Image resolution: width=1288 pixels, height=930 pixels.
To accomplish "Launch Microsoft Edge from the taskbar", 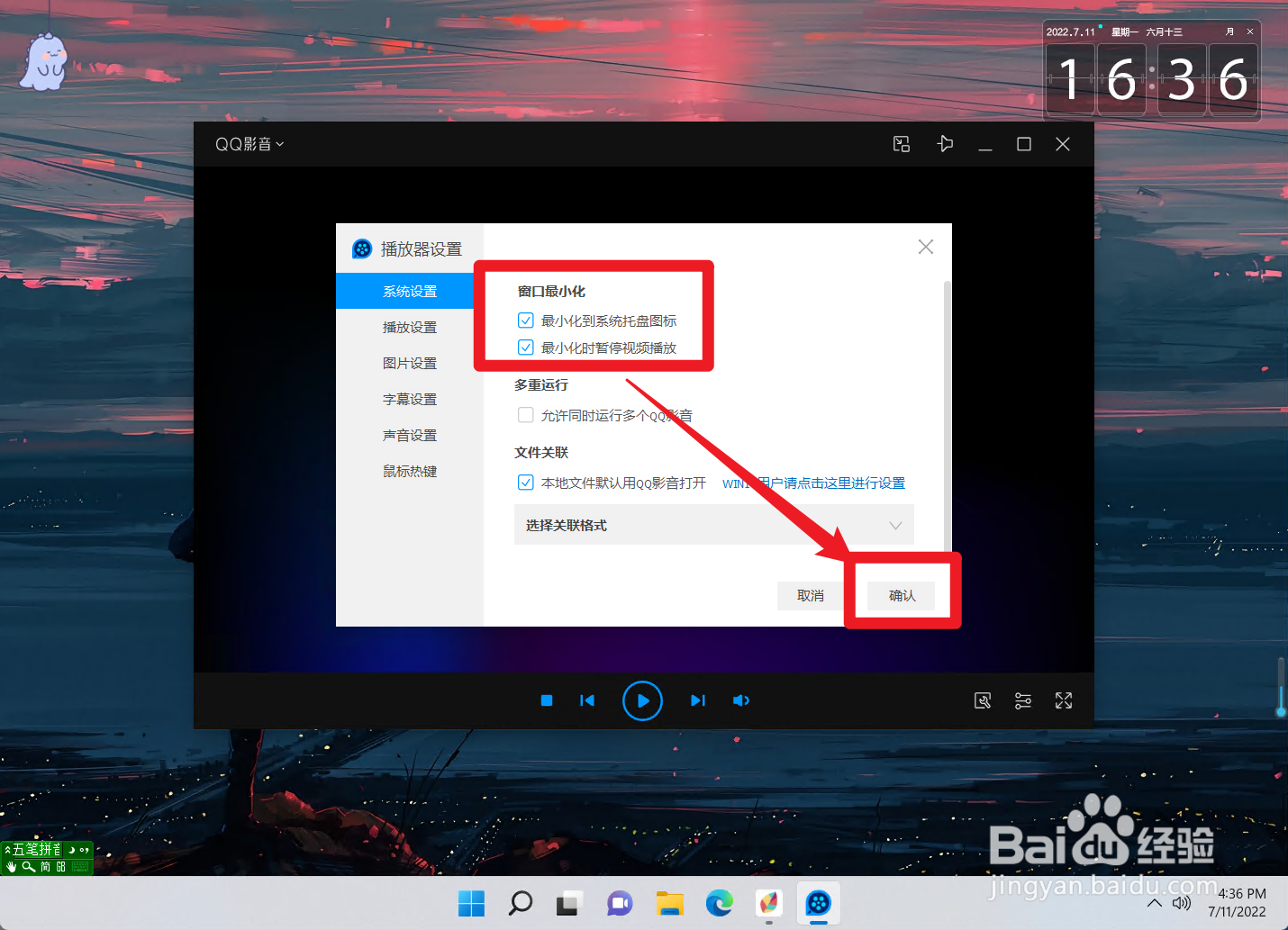I will pyautogui.click(x=719, y=903).
